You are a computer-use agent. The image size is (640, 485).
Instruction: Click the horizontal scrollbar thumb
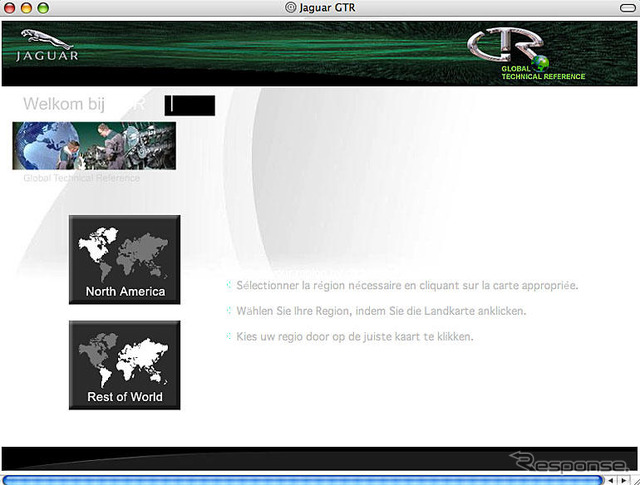point(303,480)
